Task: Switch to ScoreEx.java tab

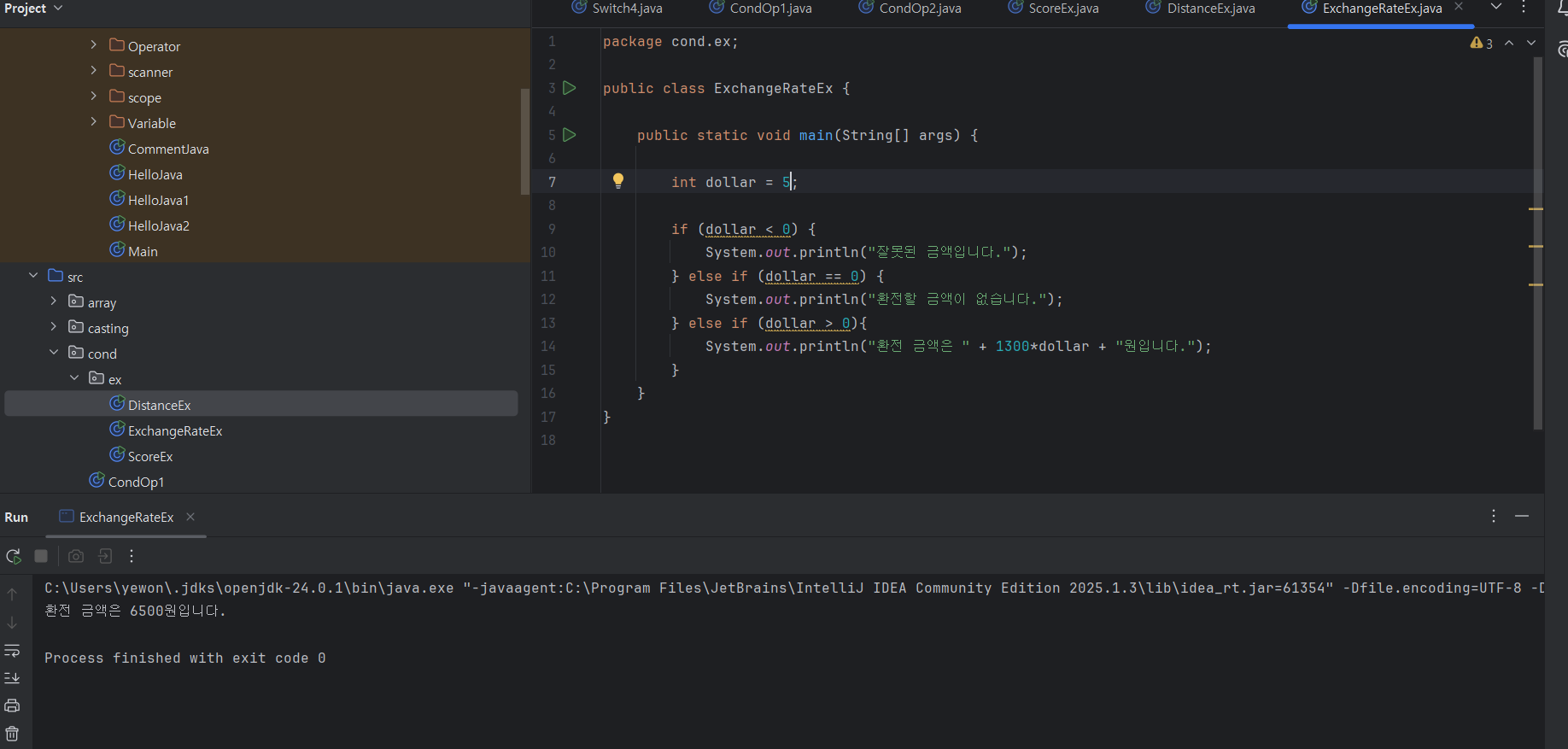Action: point(1054,9)
